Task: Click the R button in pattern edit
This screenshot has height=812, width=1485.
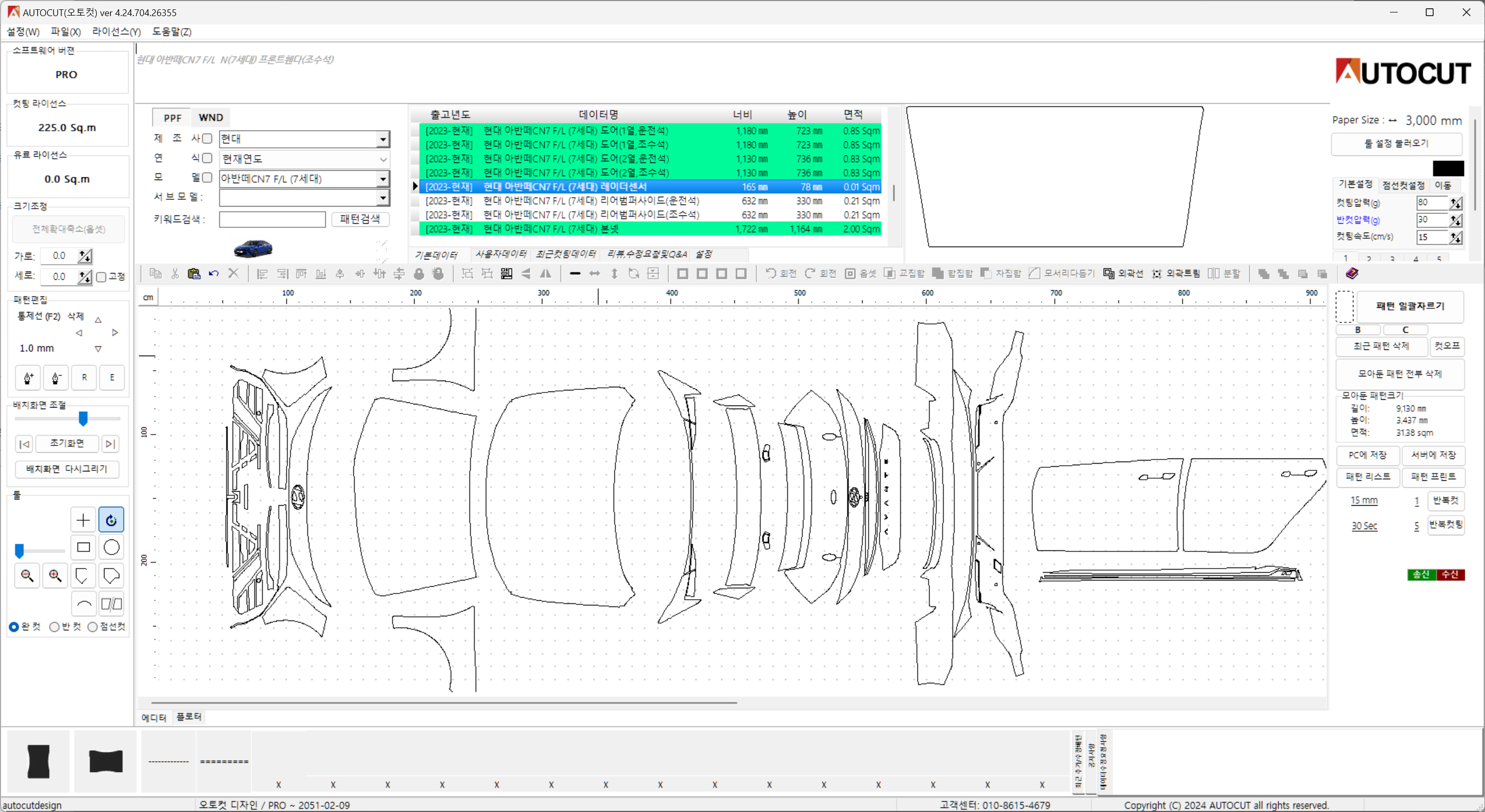Action: [x=84, y=377]
